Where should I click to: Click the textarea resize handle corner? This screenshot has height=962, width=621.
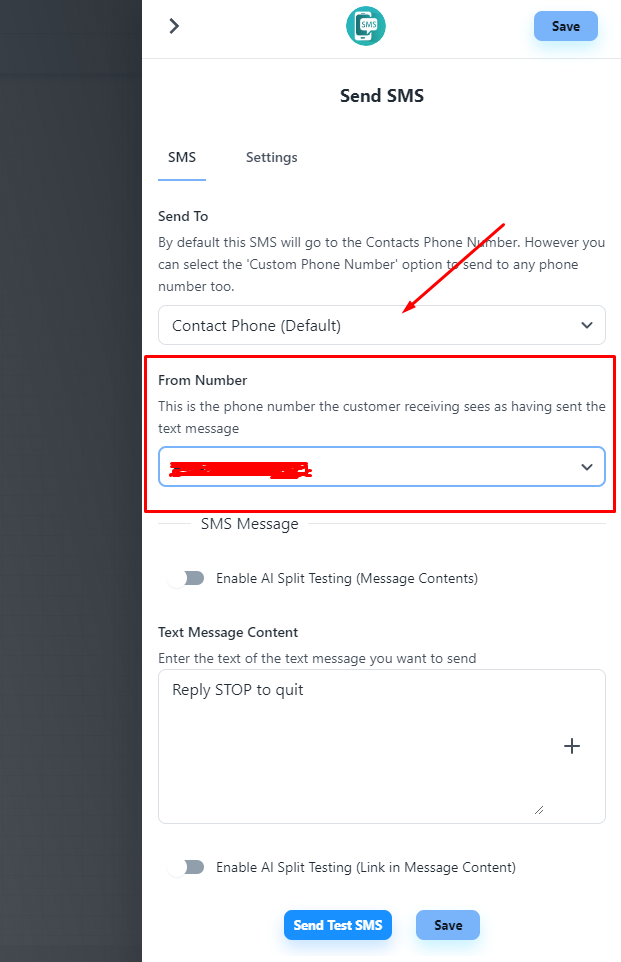539,809
